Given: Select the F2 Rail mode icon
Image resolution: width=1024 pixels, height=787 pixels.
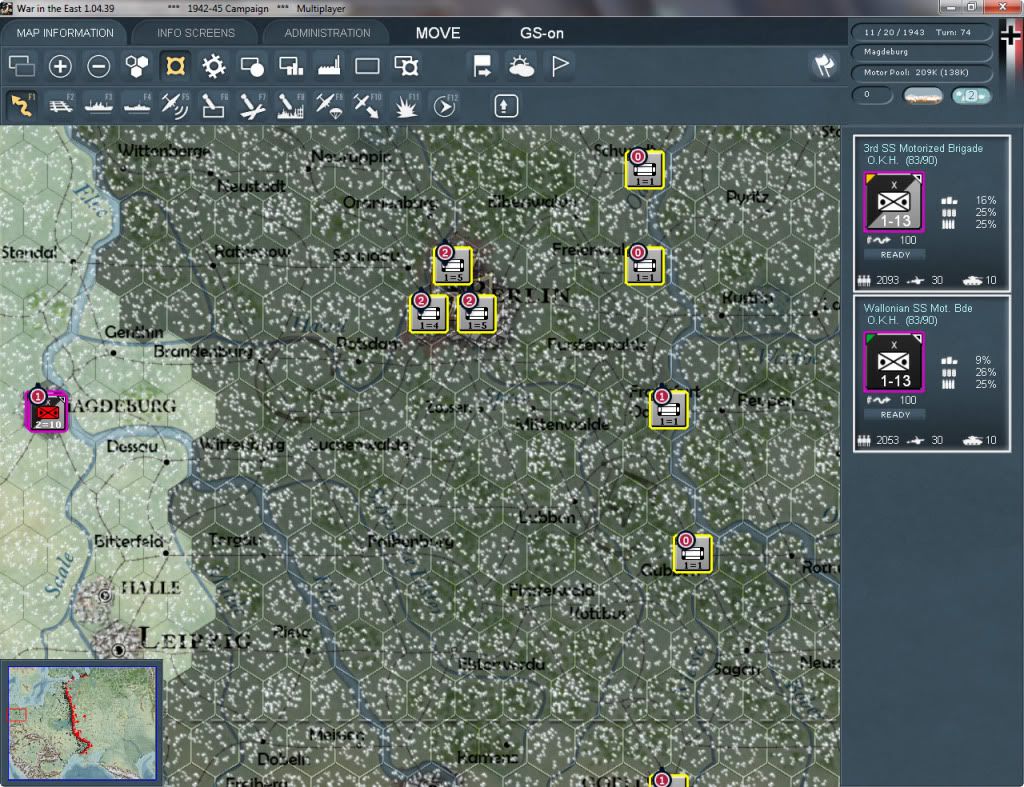Looking at the screenshot, I should coord(61,105).
